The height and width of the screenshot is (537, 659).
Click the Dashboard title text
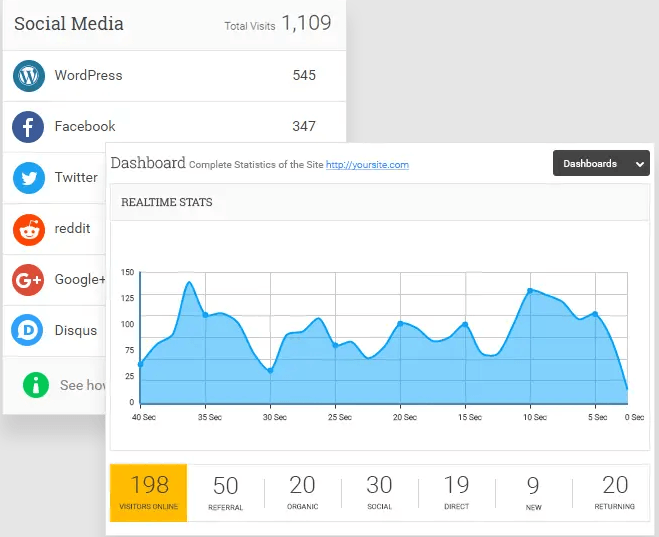[x=148, y=163]
